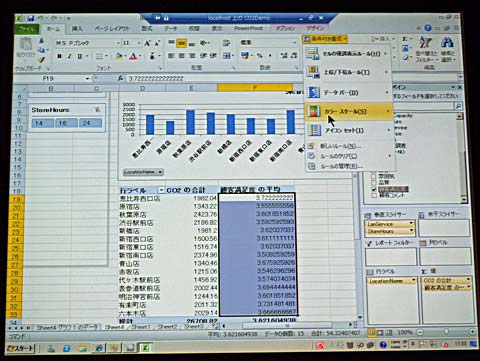Open the row labels filter dropdown in pivot table
This screenshot has width=480, height=361.
click(161, 190)
